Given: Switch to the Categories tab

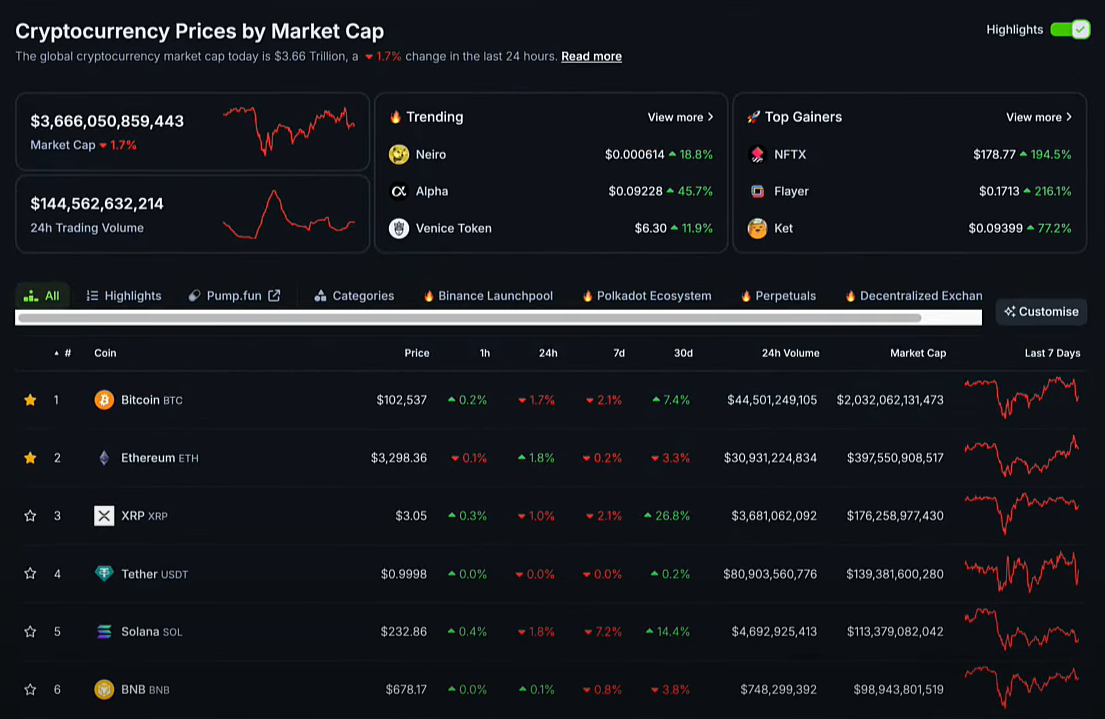Looking at the screenshot, I should click(354, 296).
